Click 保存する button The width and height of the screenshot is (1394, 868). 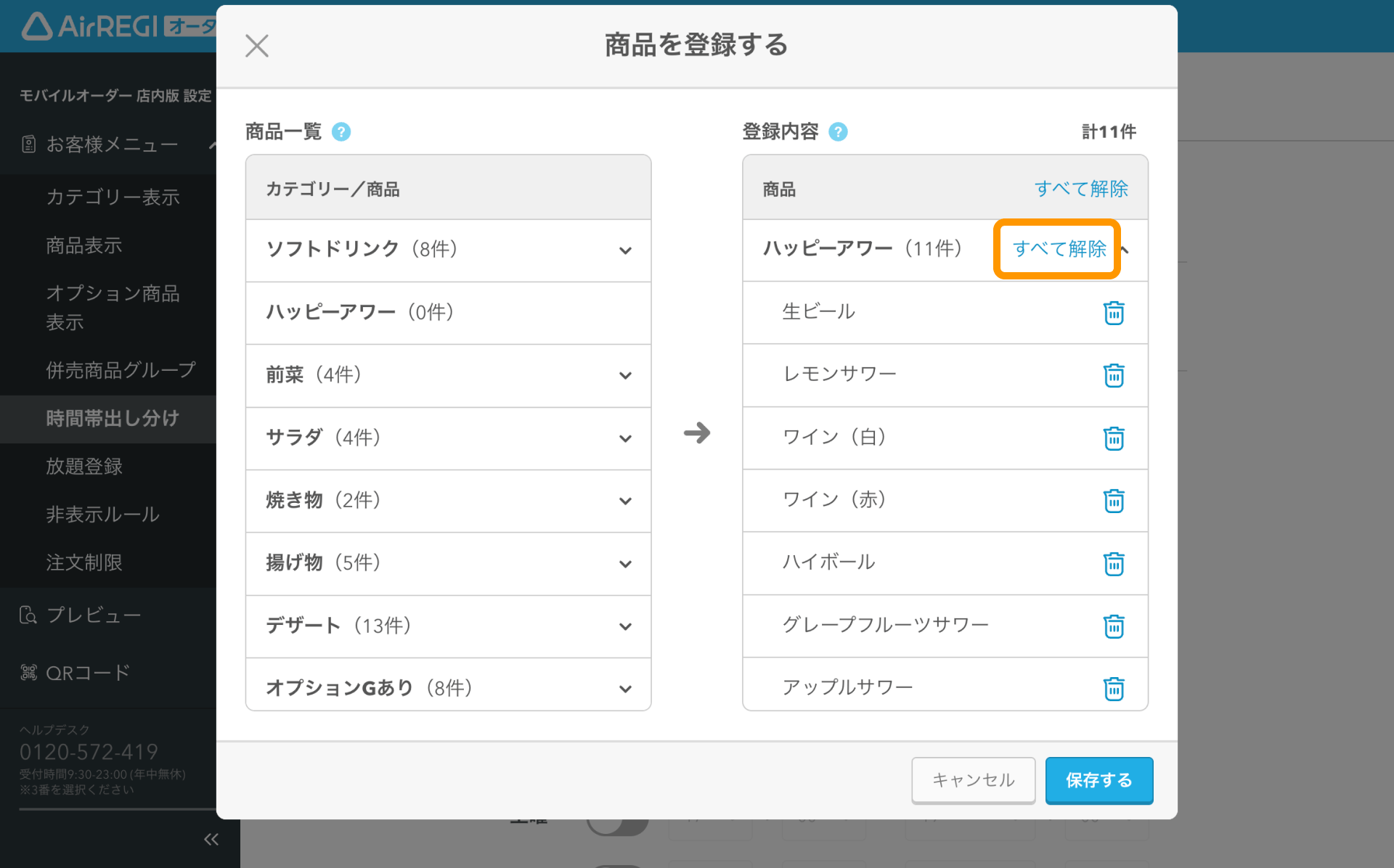click(x=1099, y=780)
